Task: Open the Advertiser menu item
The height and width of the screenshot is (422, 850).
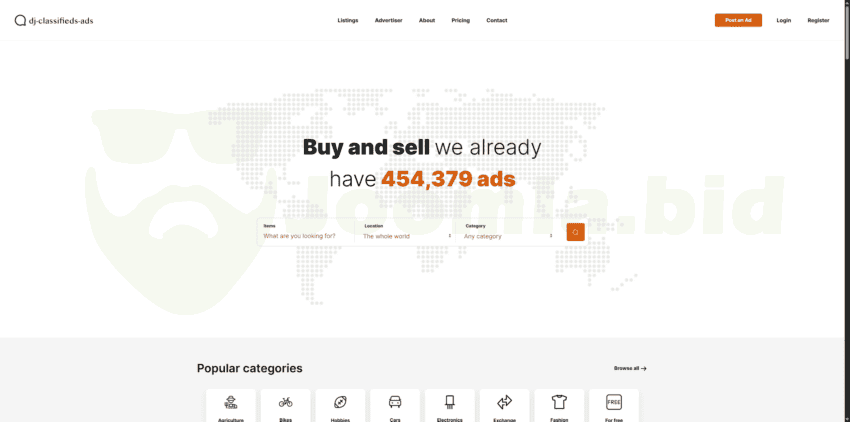Action: click(388, 20)
